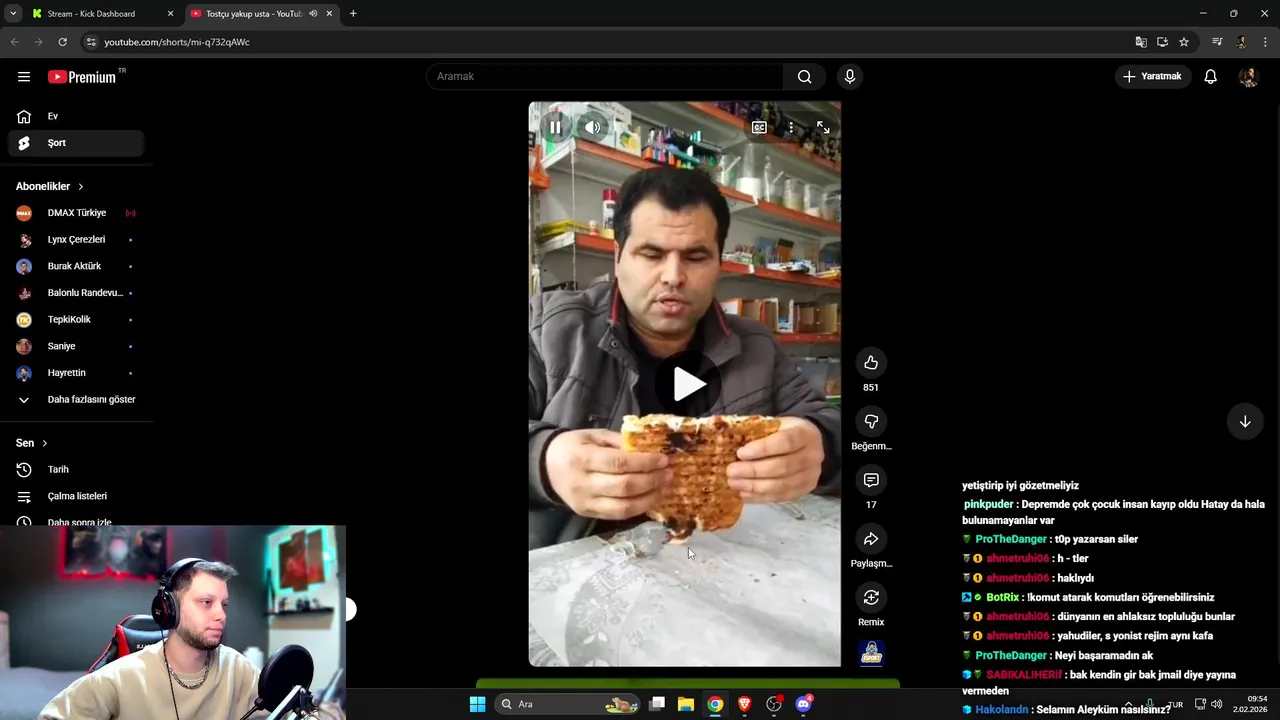Viewport: 1280px width, 720px height.
Task: Dislike the Short (Beğenm...)
Action: 871,422
